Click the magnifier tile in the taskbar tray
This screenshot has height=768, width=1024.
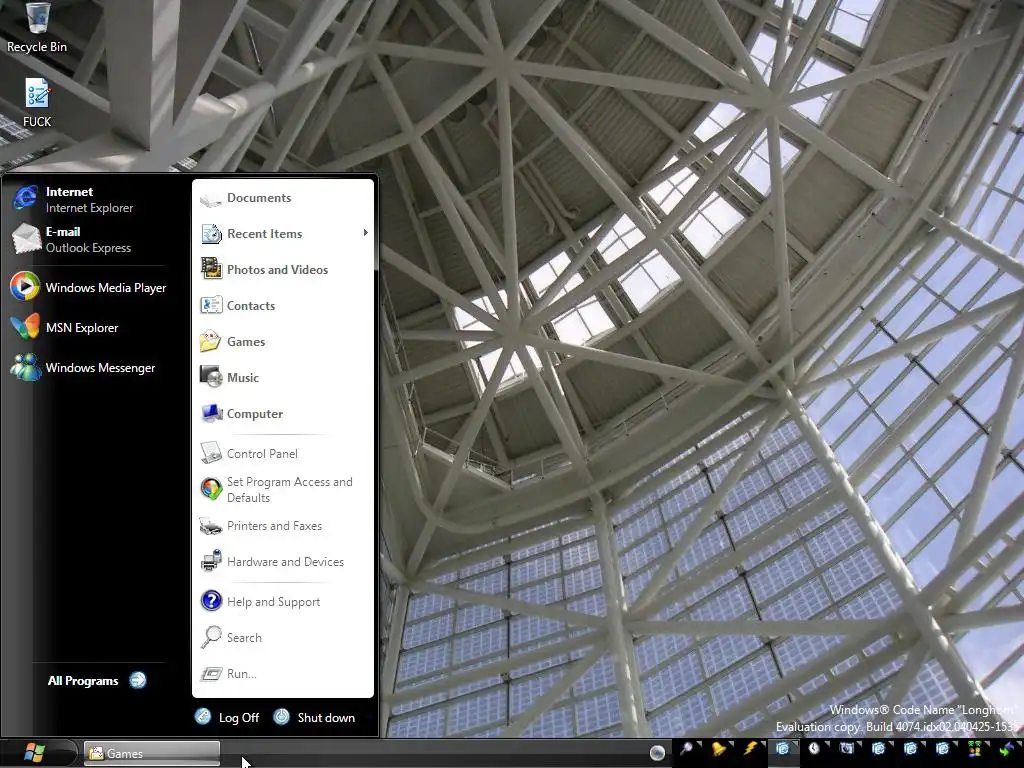pos(687,749)
